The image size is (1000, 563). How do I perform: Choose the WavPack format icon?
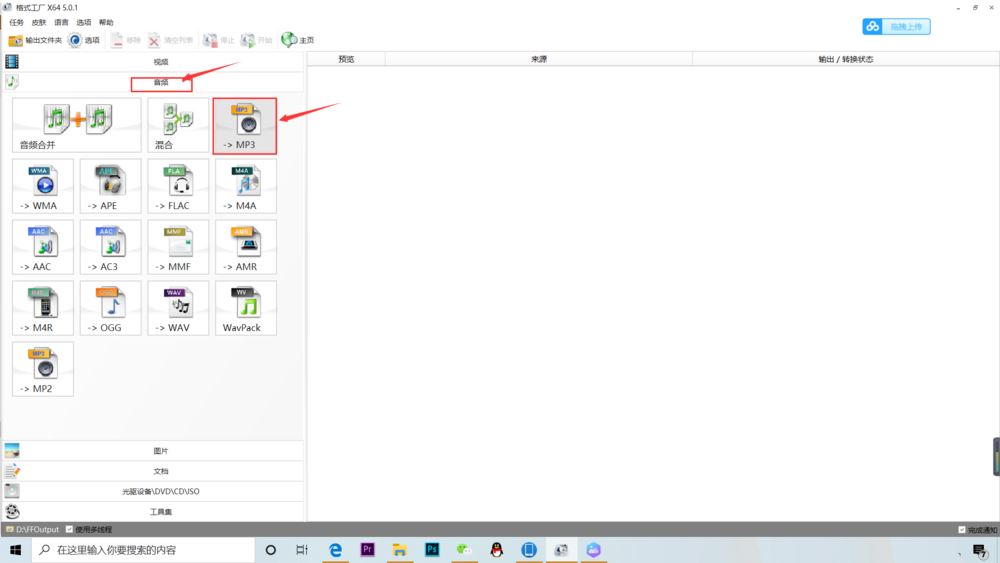245,308
